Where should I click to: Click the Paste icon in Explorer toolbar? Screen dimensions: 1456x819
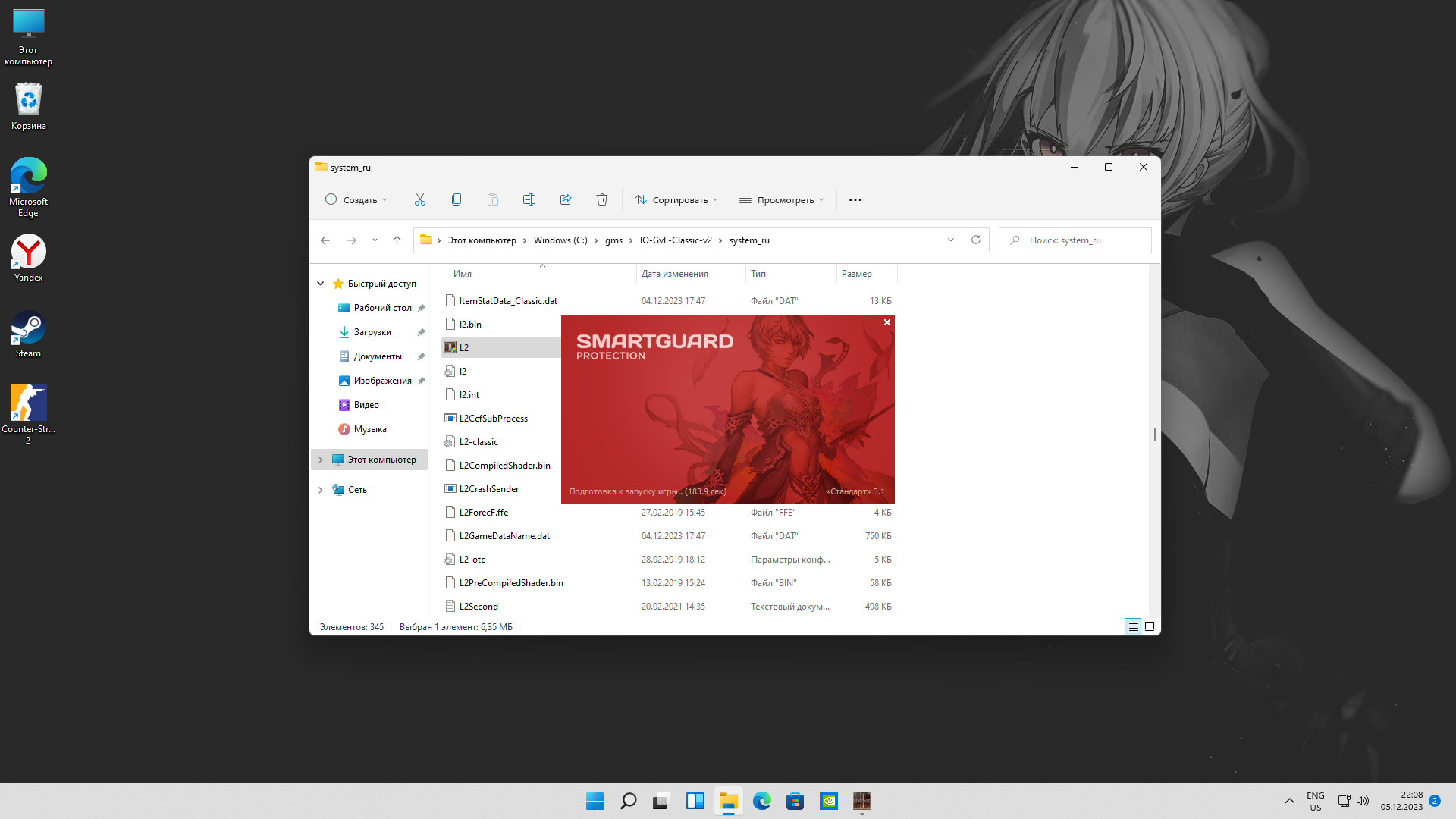tap(493, 199)
